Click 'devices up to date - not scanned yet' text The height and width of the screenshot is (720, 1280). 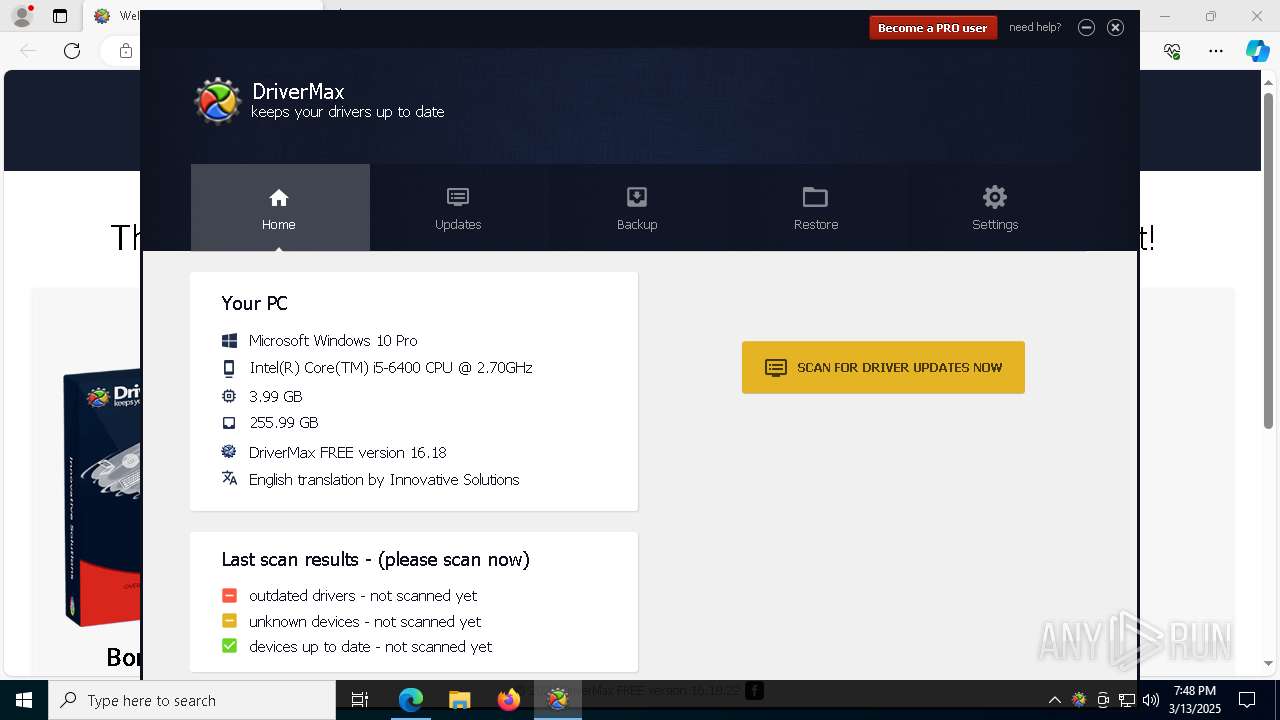tap(370, 647)
